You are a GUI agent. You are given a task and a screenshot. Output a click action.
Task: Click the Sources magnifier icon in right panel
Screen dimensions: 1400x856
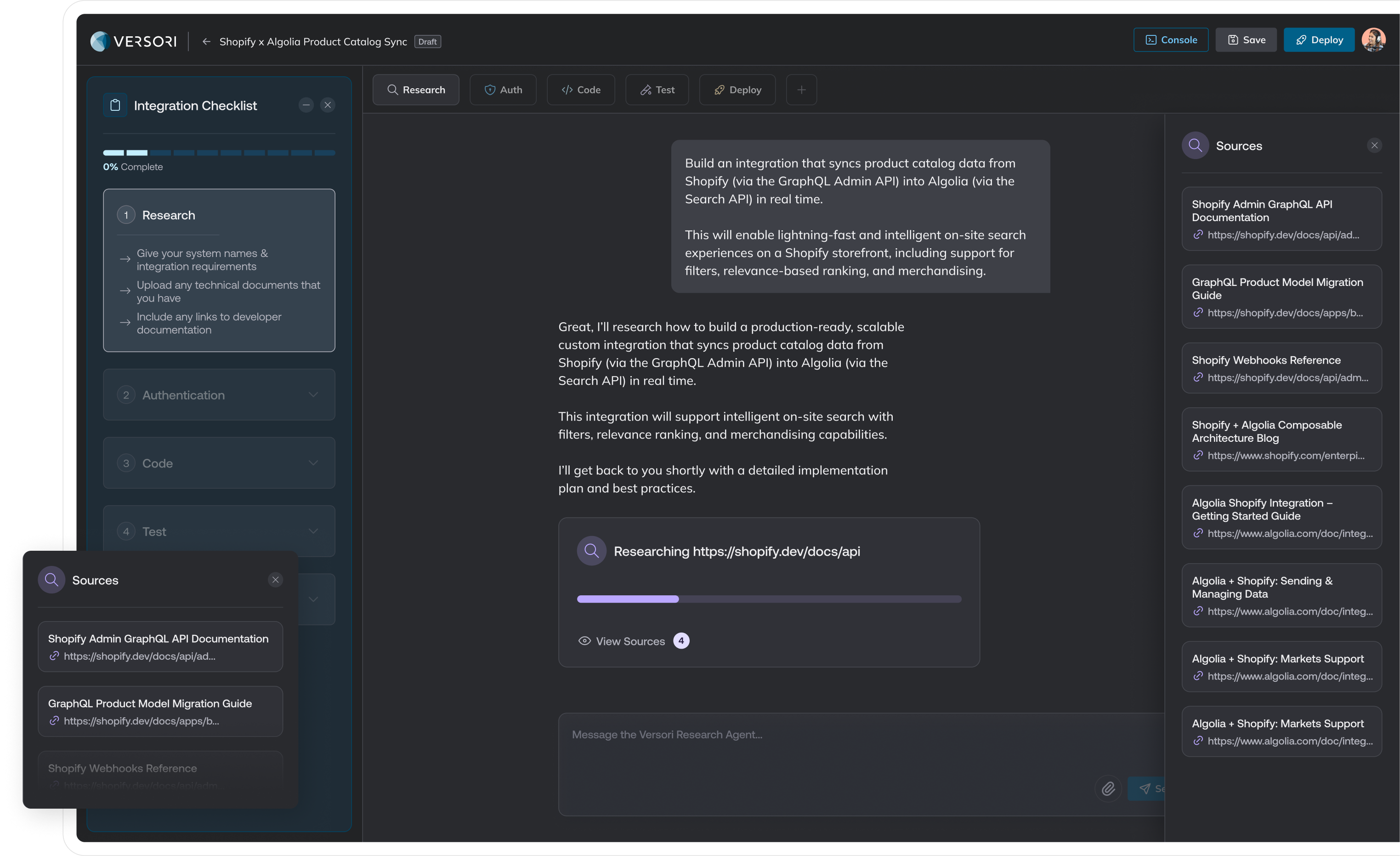(x=1195, y=146)
